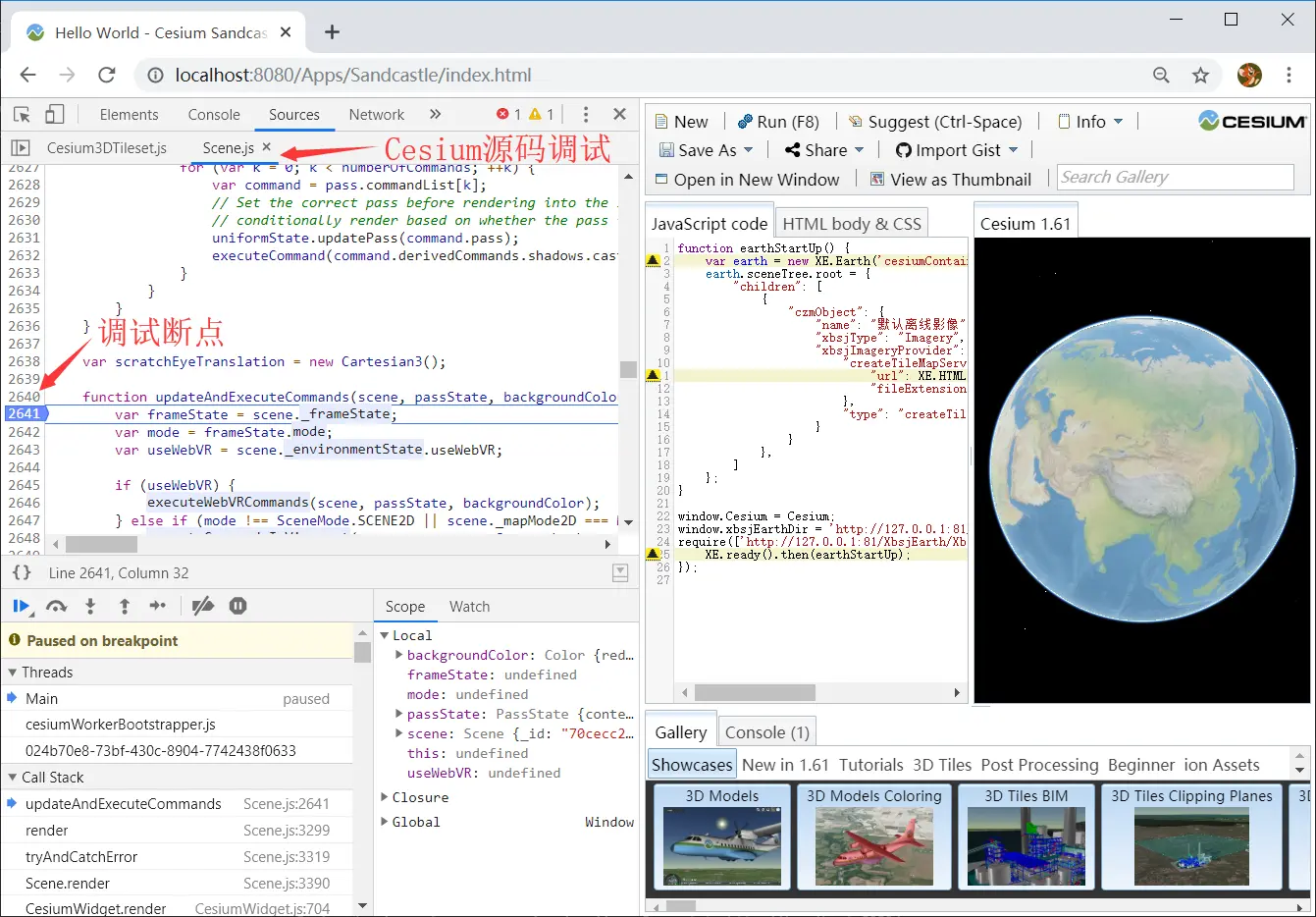Resume script execution button
This screenshot has height=917, width=1316.
pyautogui.click(x=21, y=606)
